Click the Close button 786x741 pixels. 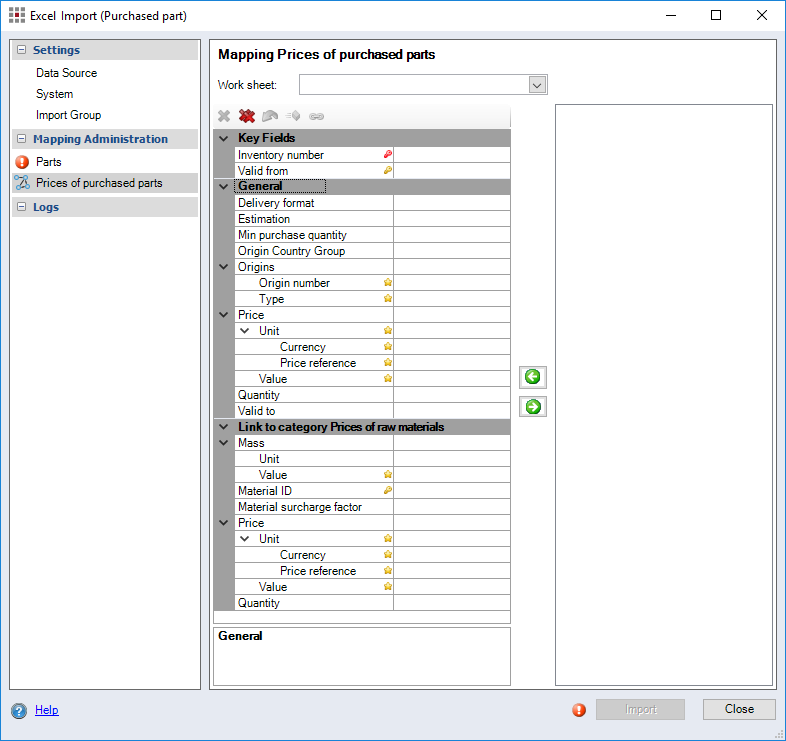(739, 709)
